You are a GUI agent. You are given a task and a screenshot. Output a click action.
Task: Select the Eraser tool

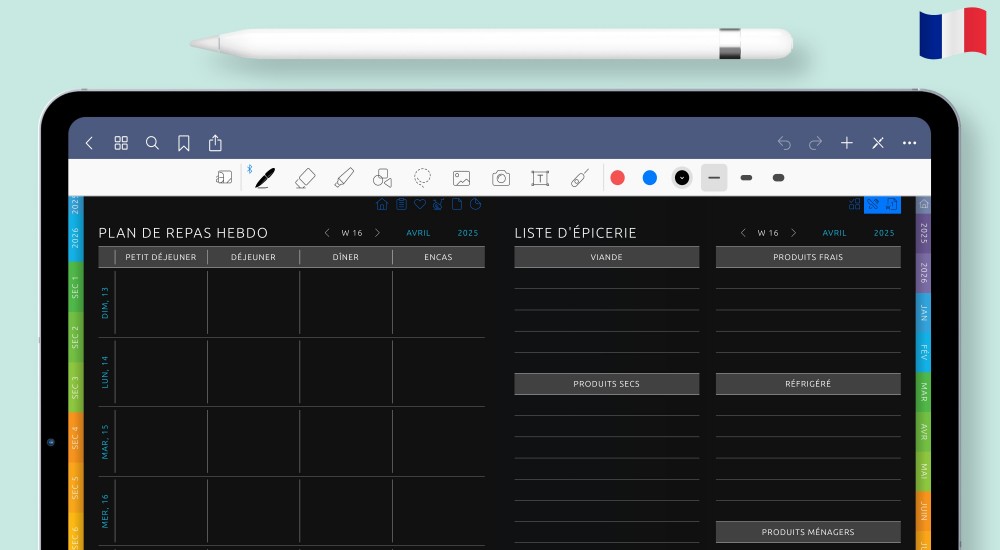(305, 178)
